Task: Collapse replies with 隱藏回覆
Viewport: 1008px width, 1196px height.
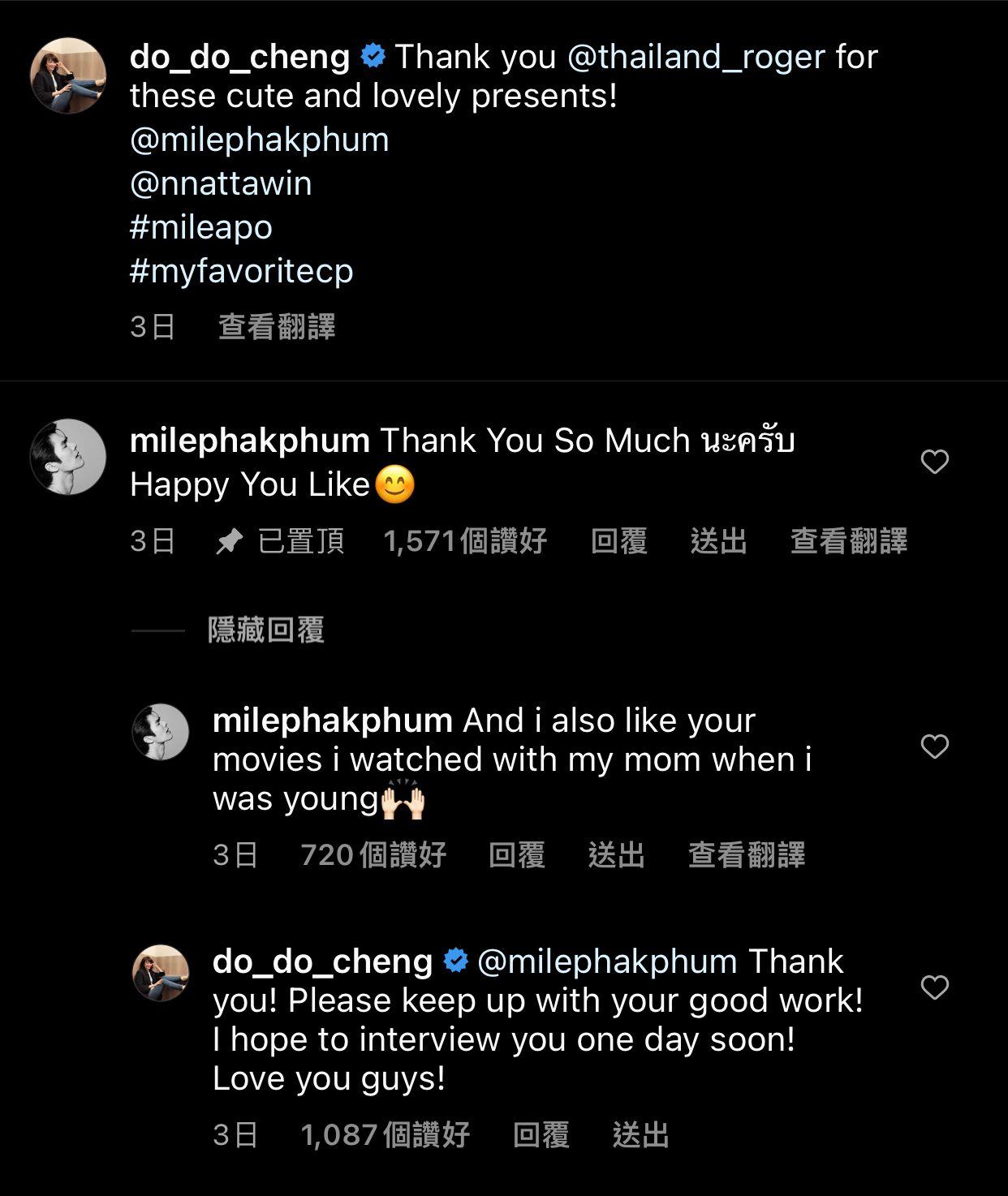Action: 266,630
